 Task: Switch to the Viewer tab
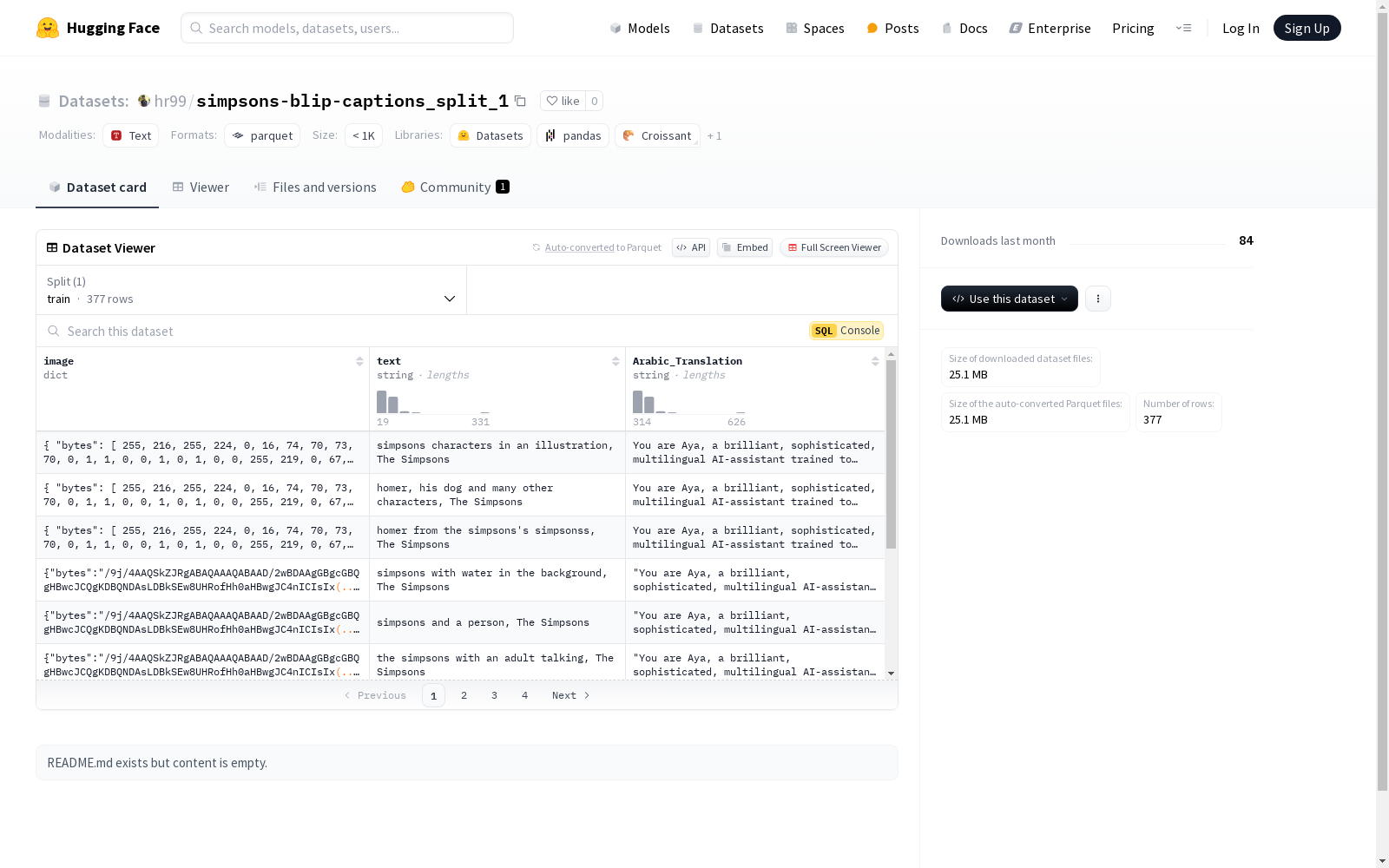(201, 187)
